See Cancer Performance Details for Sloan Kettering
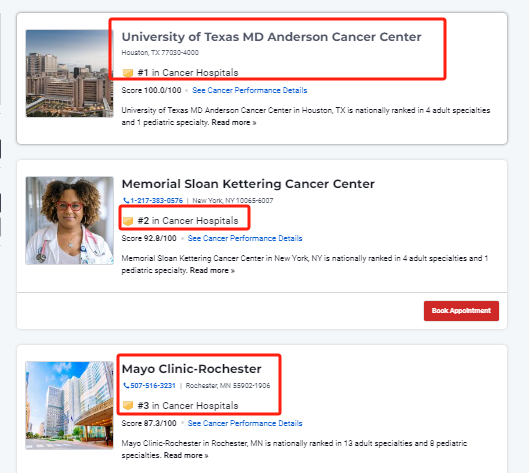 245,239
